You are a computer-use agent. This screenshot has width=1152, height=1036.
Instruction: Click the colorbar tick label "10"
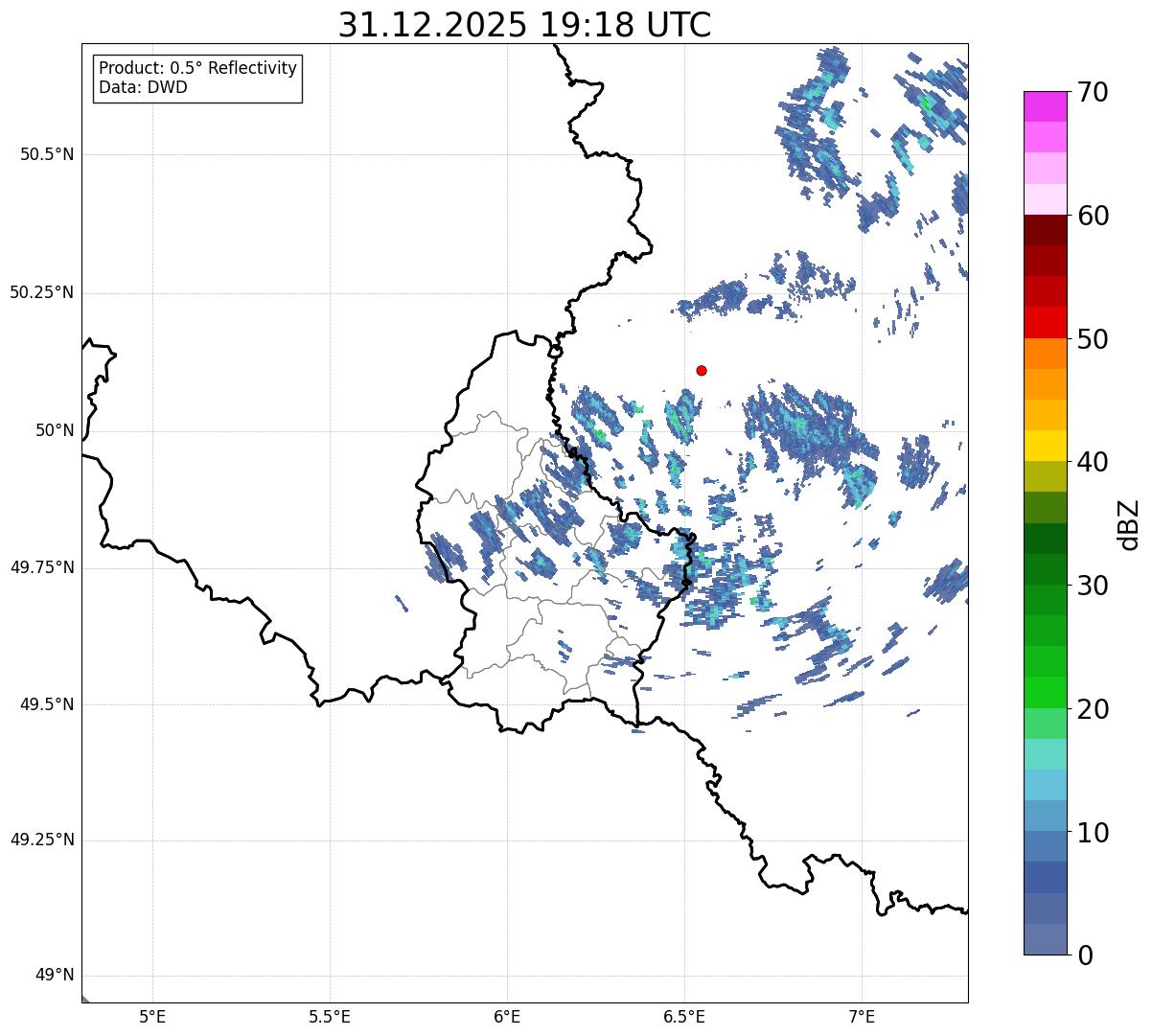tap(1093, 833)
